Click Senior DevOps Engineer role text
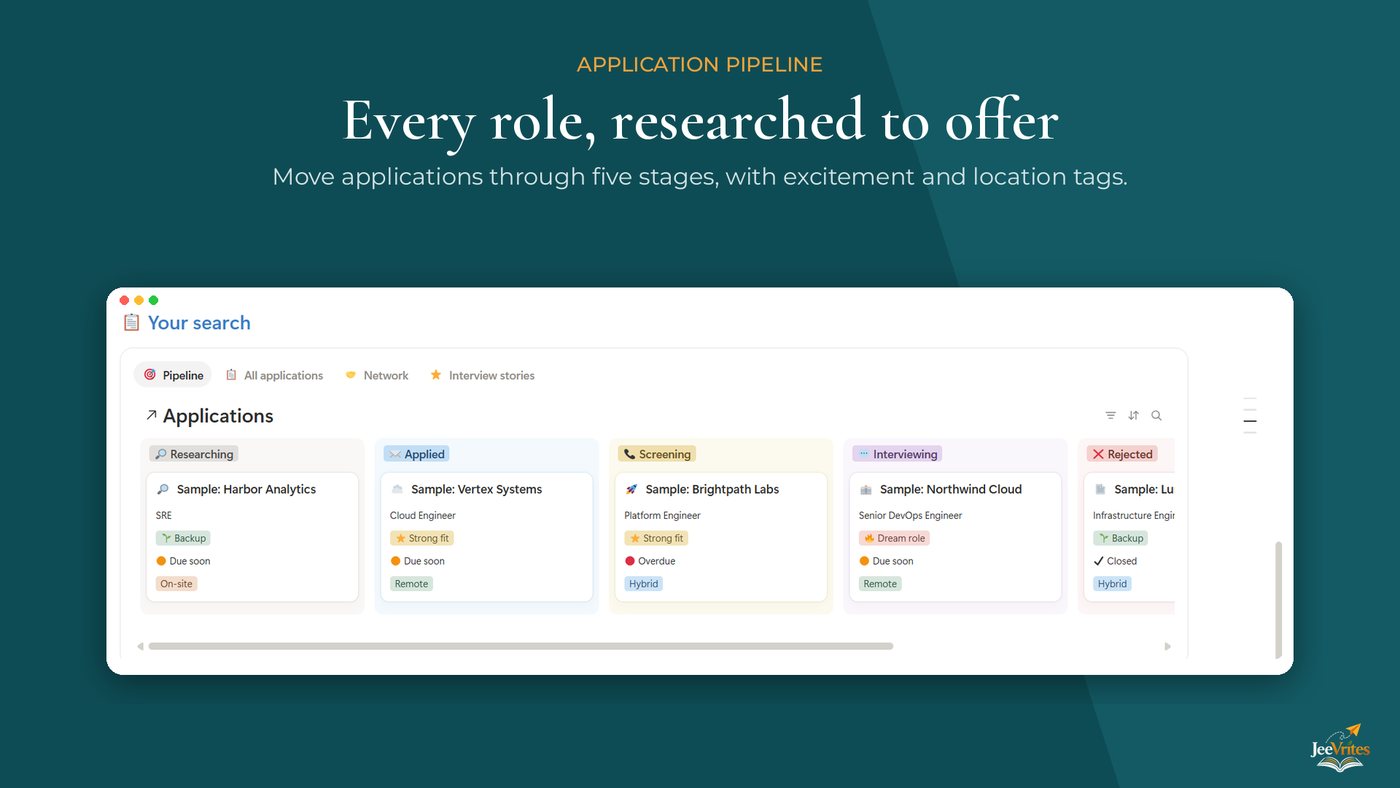Viewport: 1400px width, 788px height. pyautogui.click(x=910, y=516)
